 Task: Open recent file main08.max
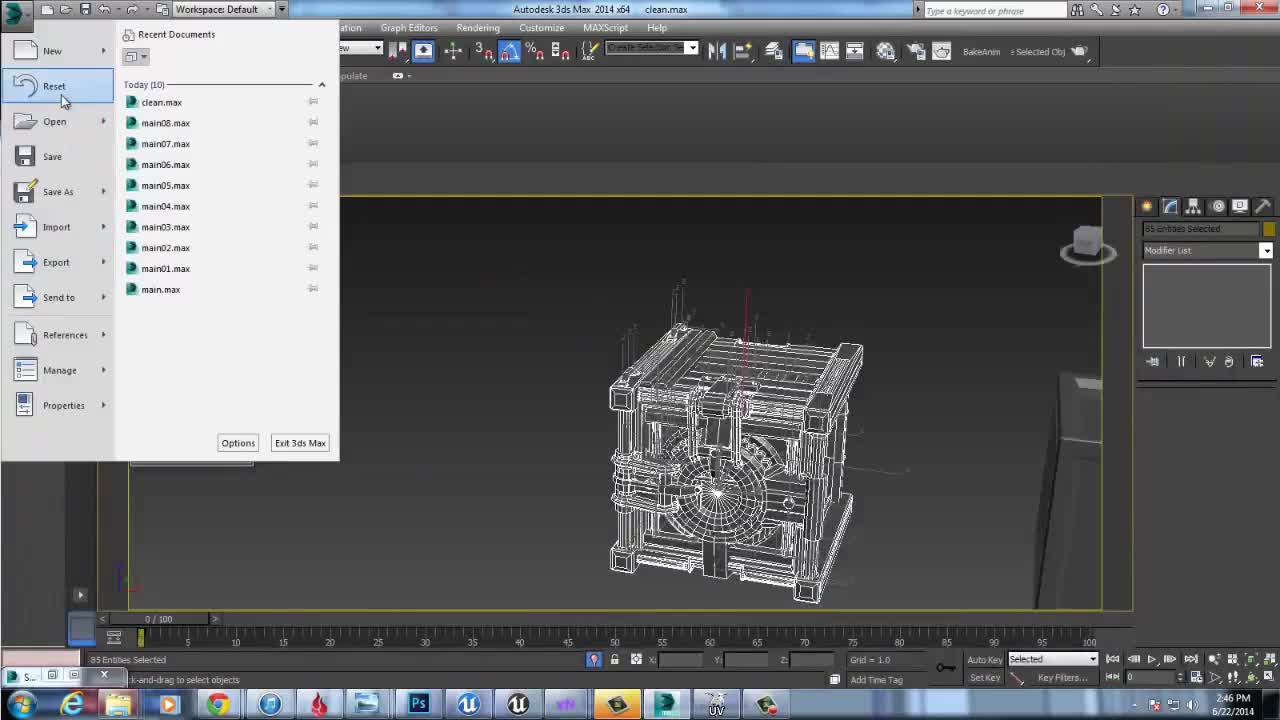point(165,123)
